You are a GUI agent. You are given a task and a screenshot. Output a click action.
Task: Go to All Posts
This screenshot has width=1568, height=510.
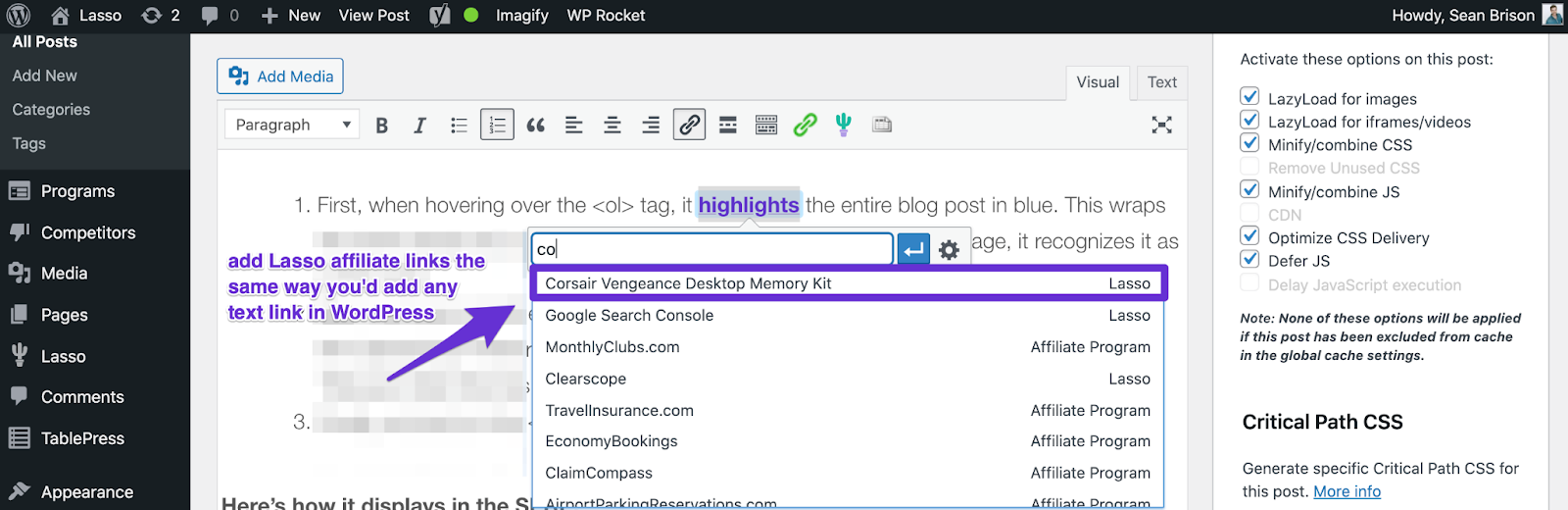coord(45,42)
